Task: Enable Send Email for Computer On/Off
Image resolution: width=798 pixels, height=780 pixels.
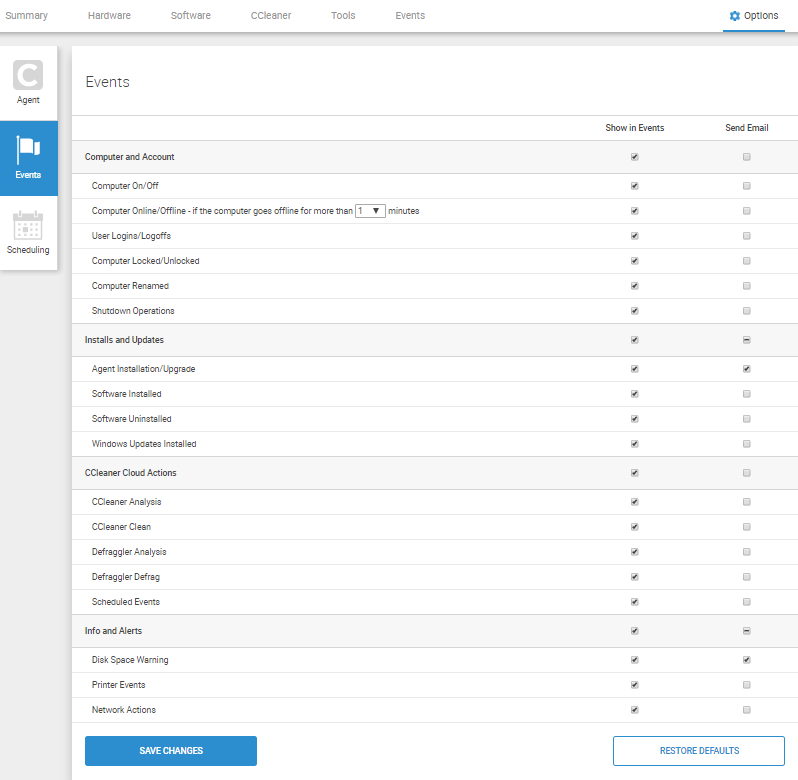Action: (747, 186)
